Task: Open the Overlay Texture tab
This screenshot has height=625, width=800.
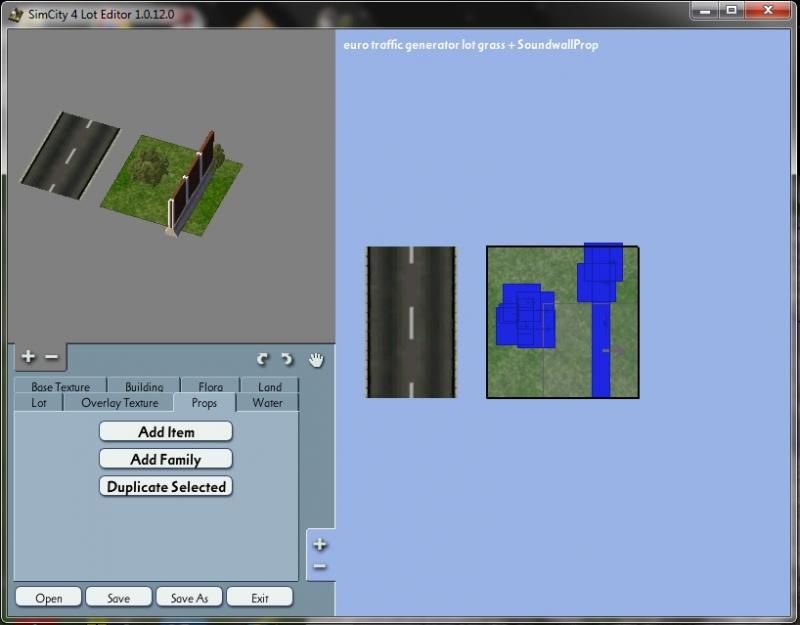Action: pyautogui.click(x=119, y=403)
